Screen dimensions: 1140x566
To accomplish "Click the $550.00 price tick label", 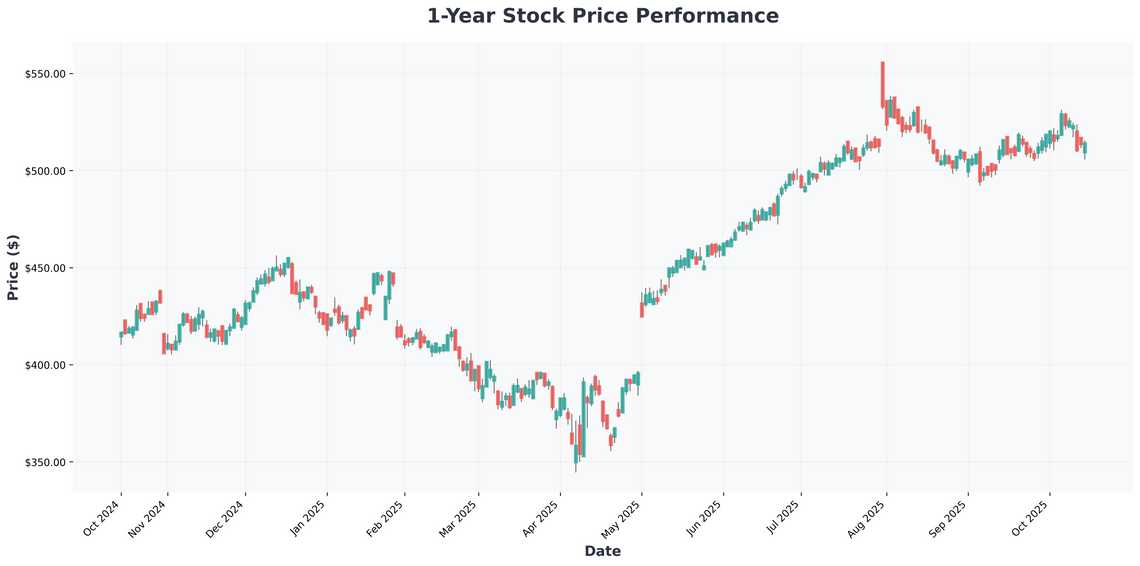I will [45, 74].
